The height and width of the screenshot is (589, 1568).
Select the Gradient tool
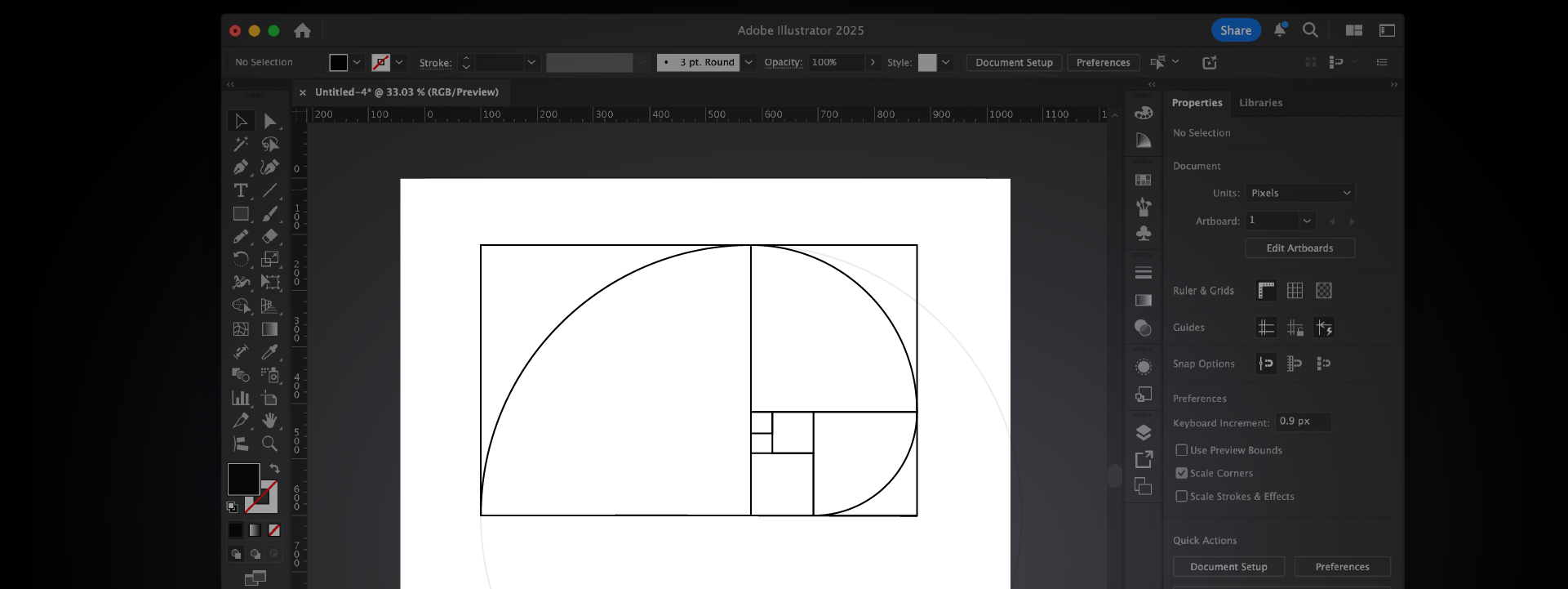click(x=270, y=328)
